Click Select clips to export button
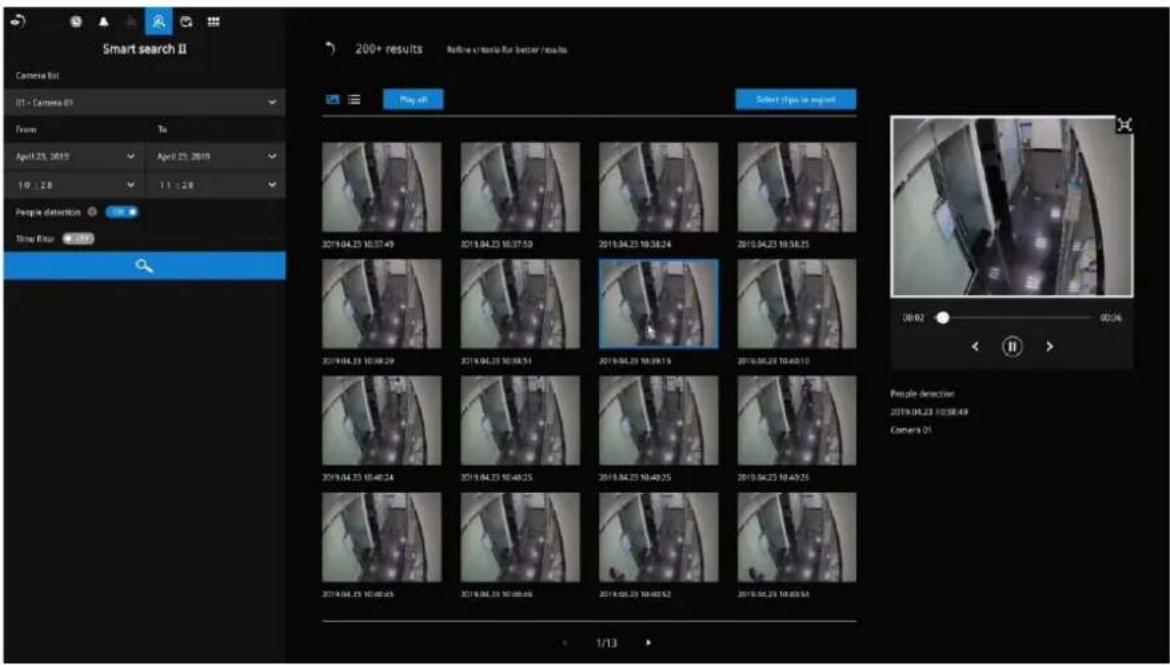 [795, 99]
